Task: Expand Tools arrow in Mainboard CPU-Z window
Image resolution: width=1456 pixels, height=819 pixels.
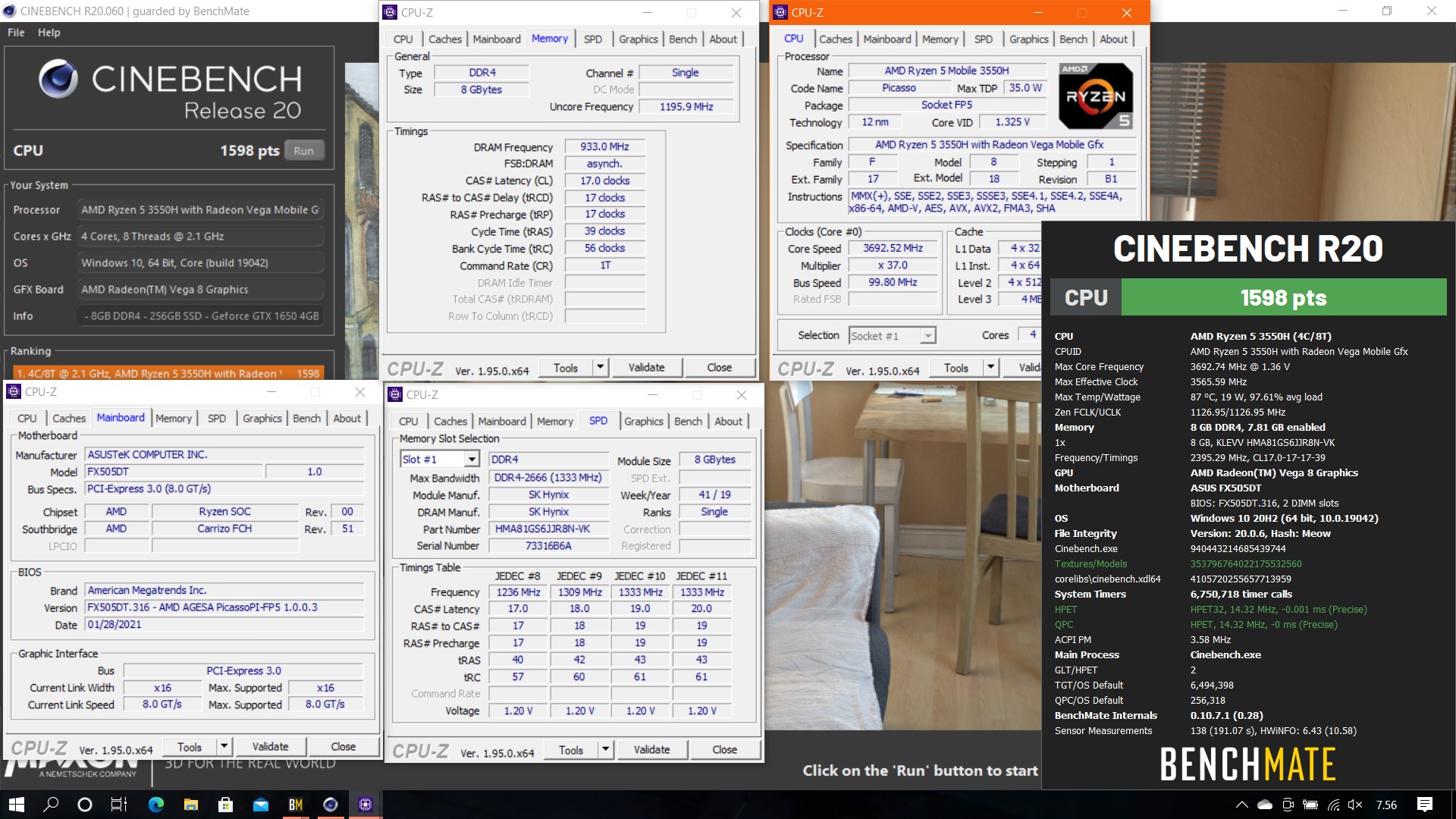Action: pos(224,747)
